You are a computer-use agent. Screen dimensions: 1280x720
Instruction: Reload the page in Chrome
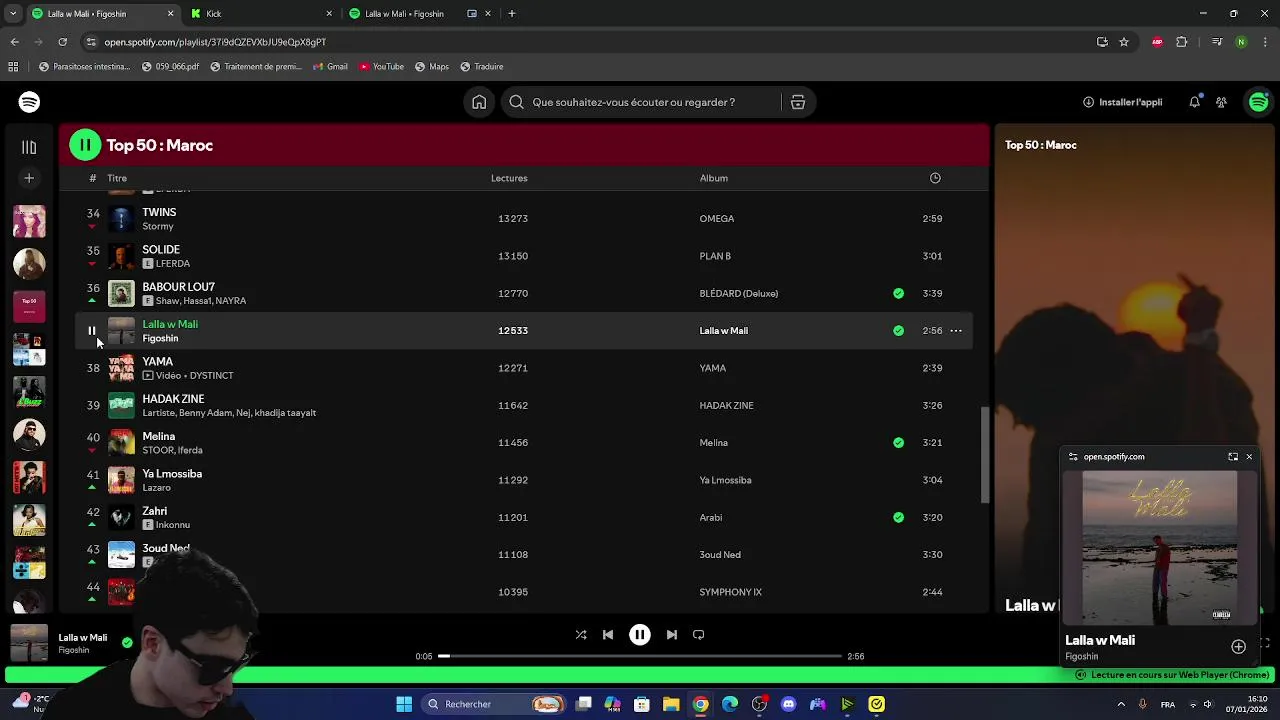(x=62, y=42)
